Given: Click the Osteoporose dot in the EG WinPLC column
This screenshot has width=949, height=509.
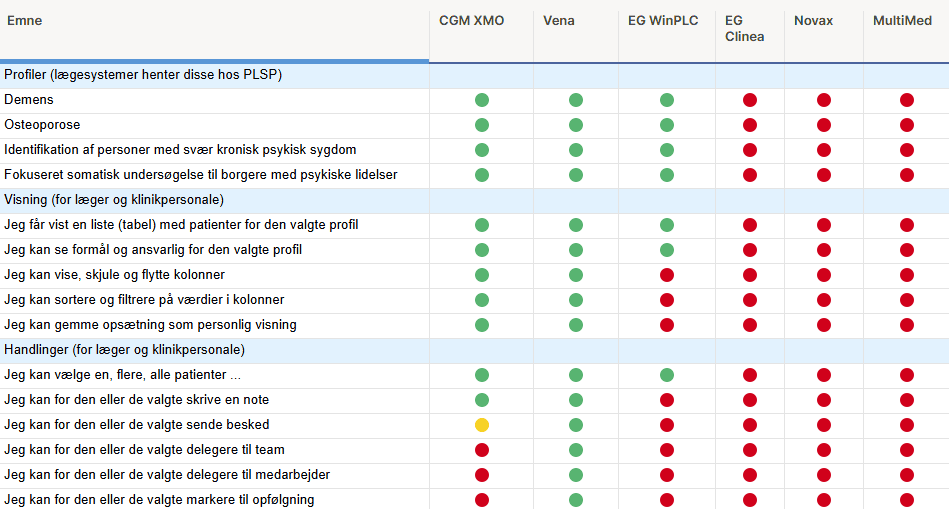Looking at the screenshot, I should pyautogui.click(x=666, y=125).
